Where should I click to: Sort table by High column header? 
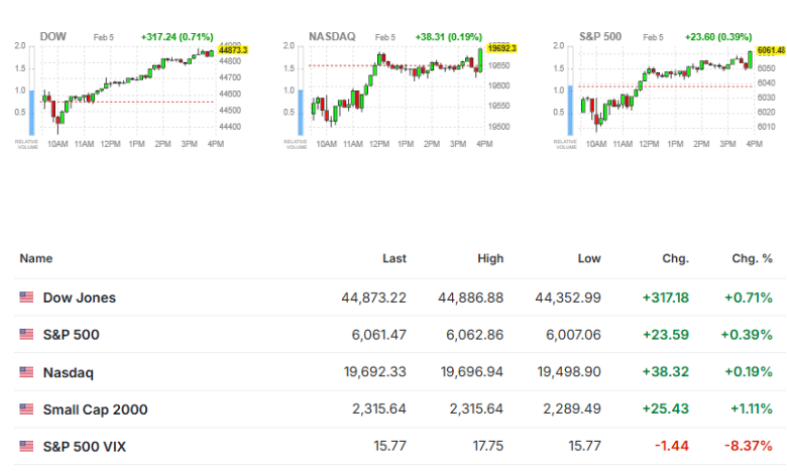[490, 259]
